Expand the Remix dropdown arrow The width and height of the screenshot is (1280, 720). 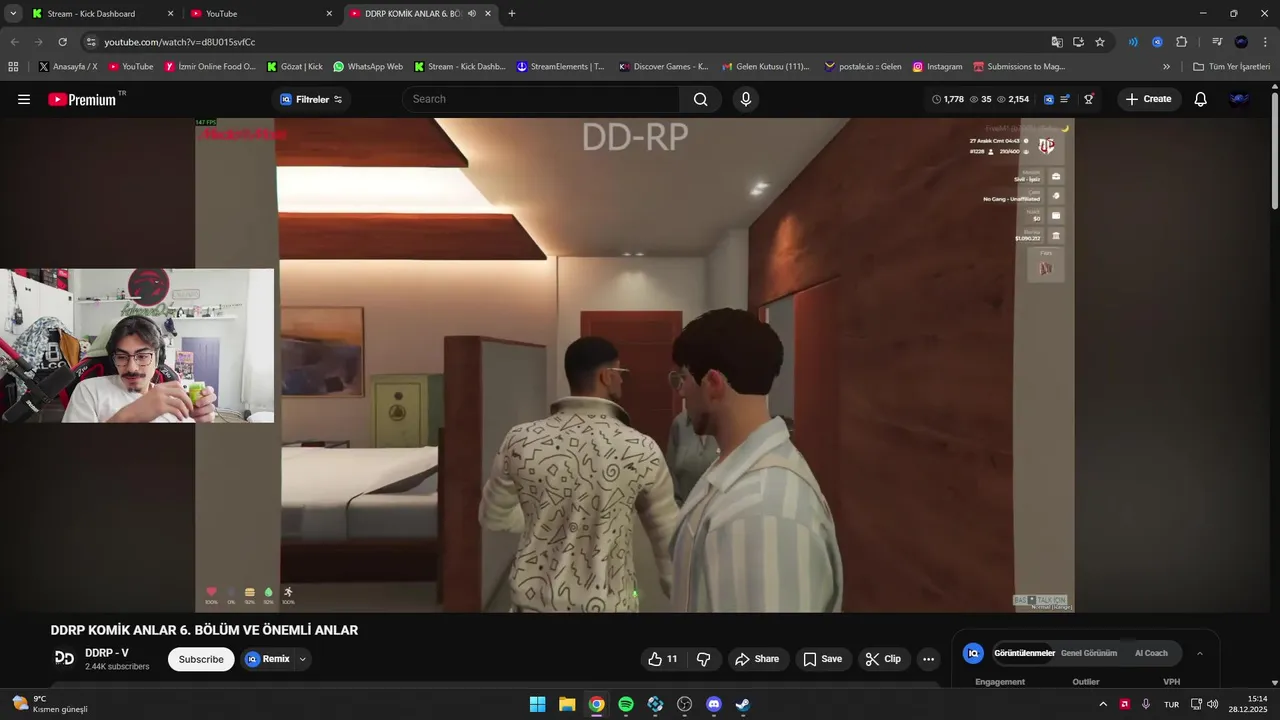[x=302, y=659]
